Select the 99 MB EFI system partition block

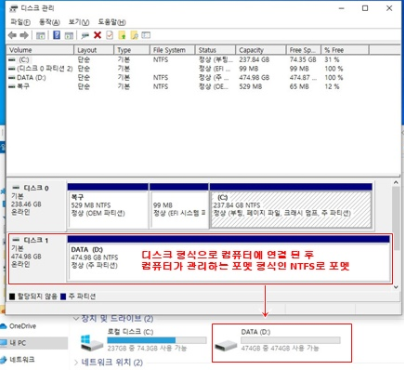point(179,206)
